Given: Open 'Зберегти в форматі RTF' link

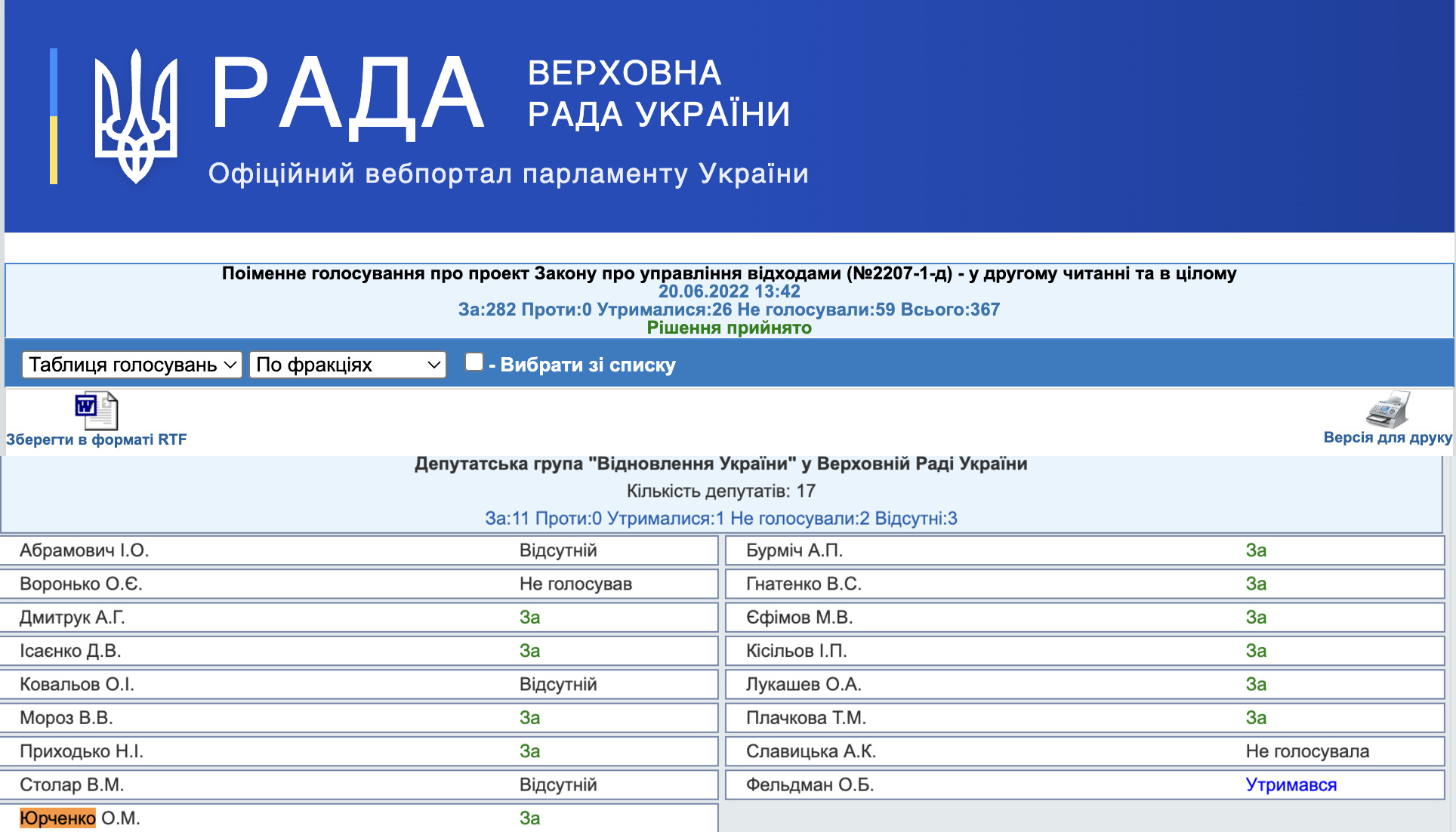Looking at the screenshot, I should [x=97, y=439].
